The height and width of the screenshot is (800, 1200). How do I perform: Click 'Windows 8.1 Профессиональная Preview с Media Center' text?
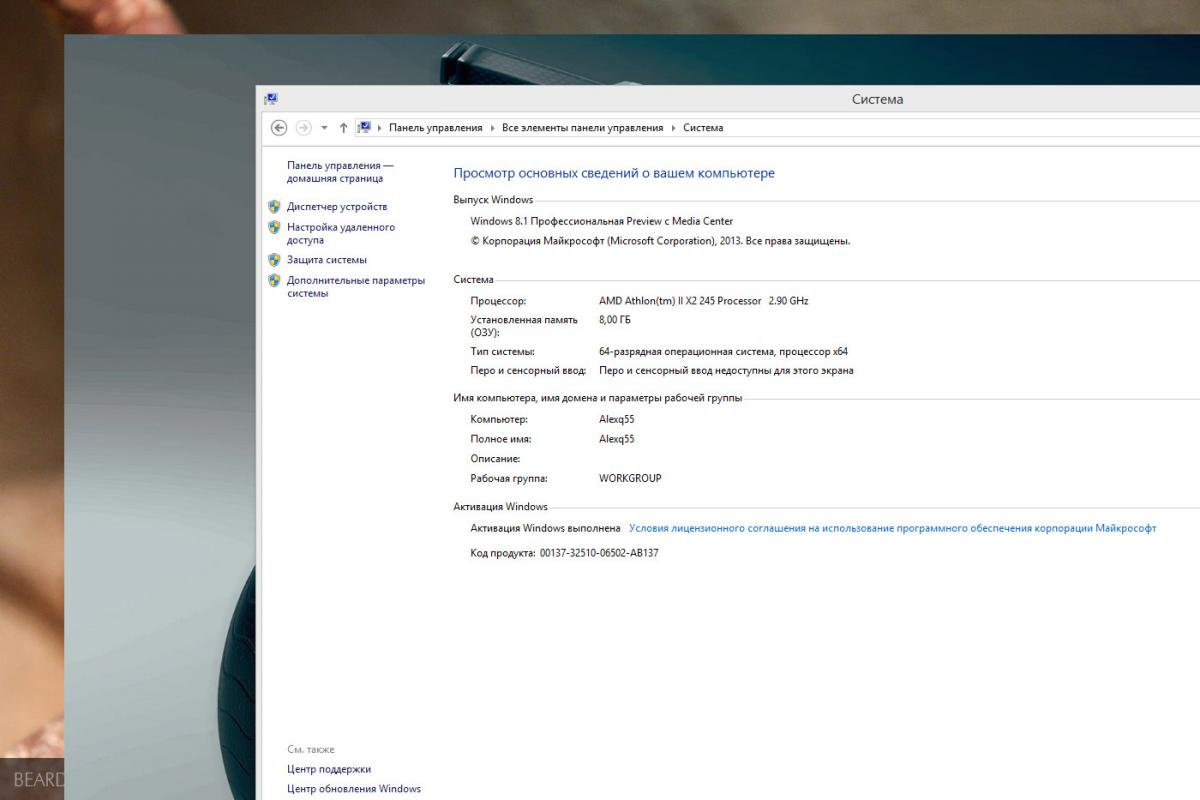[602, 221]
